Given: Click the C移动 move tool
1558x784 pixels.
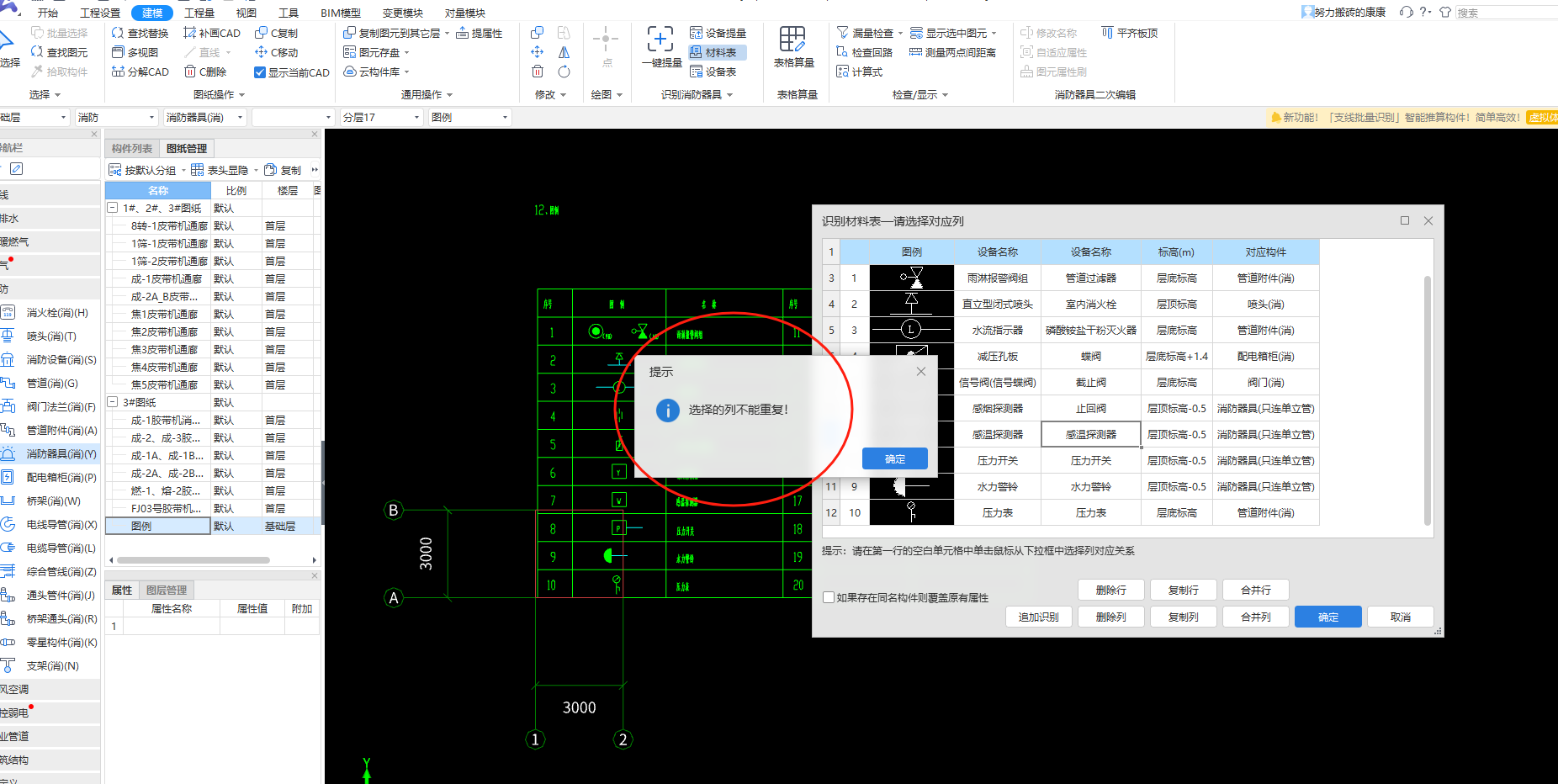Looking at the screenshot, I should pyautogui.click(x=276, y=52).
